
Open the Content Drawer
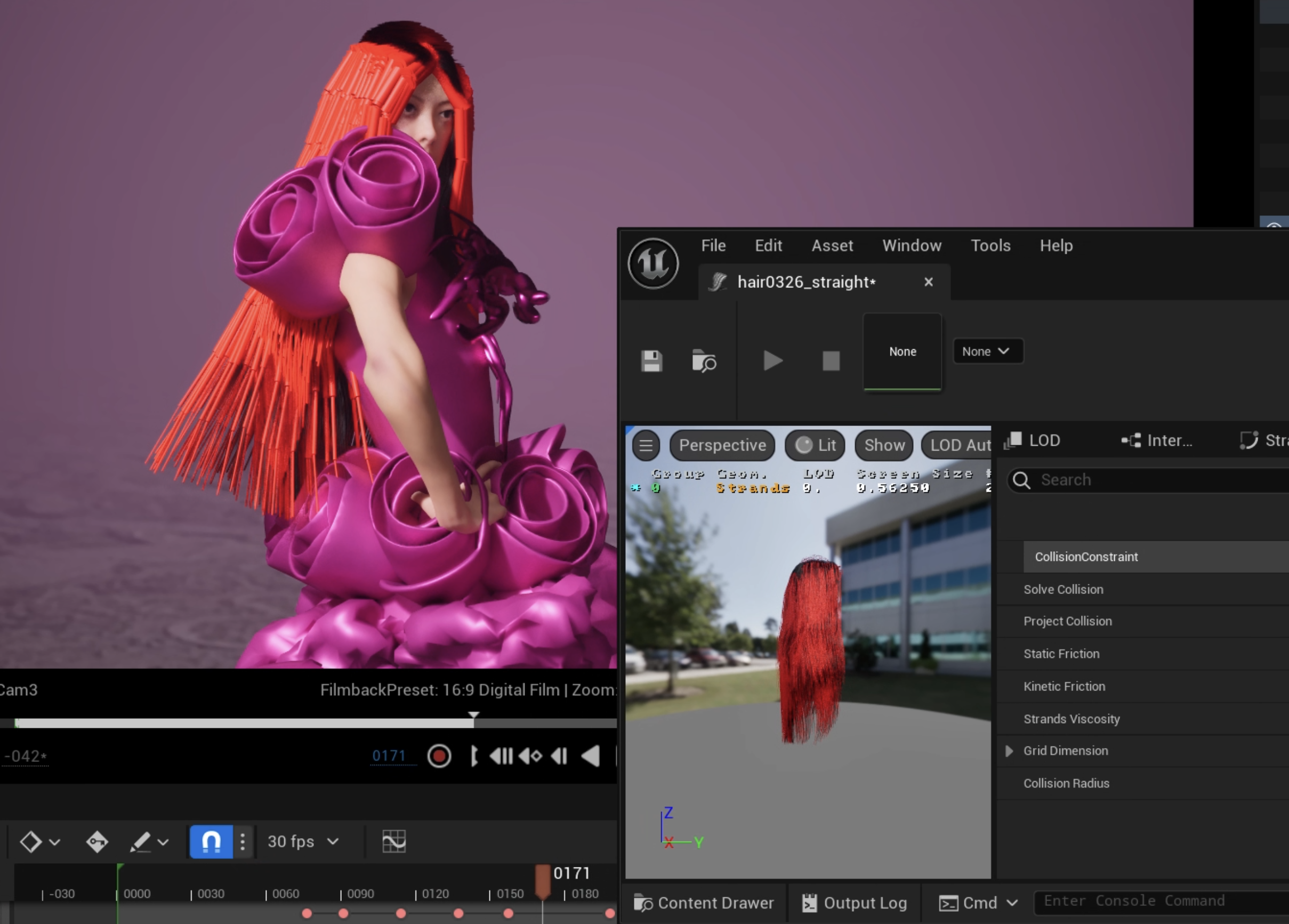[704, 903]
